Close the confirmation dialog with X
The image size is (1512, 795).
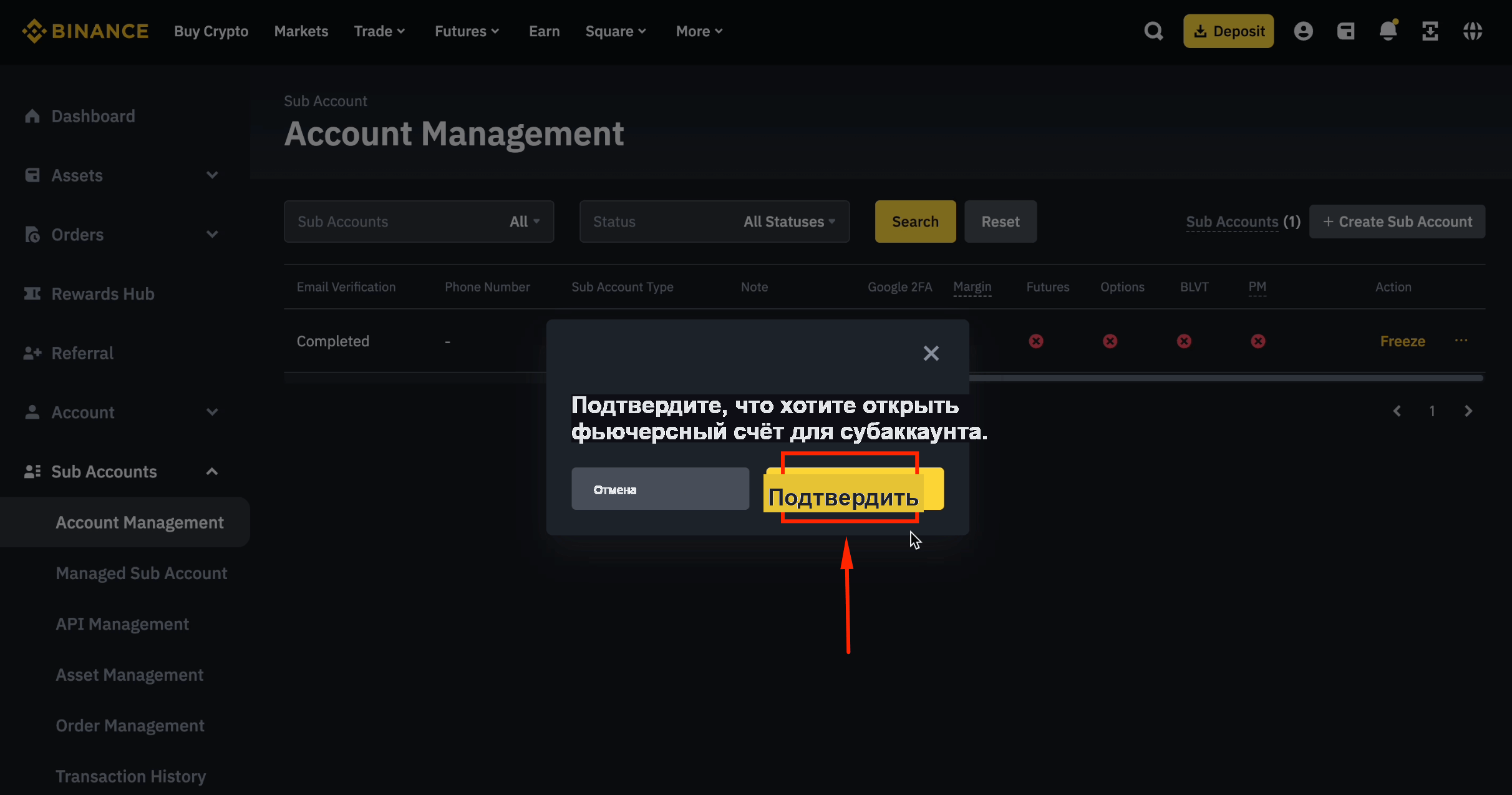(931, 353)
